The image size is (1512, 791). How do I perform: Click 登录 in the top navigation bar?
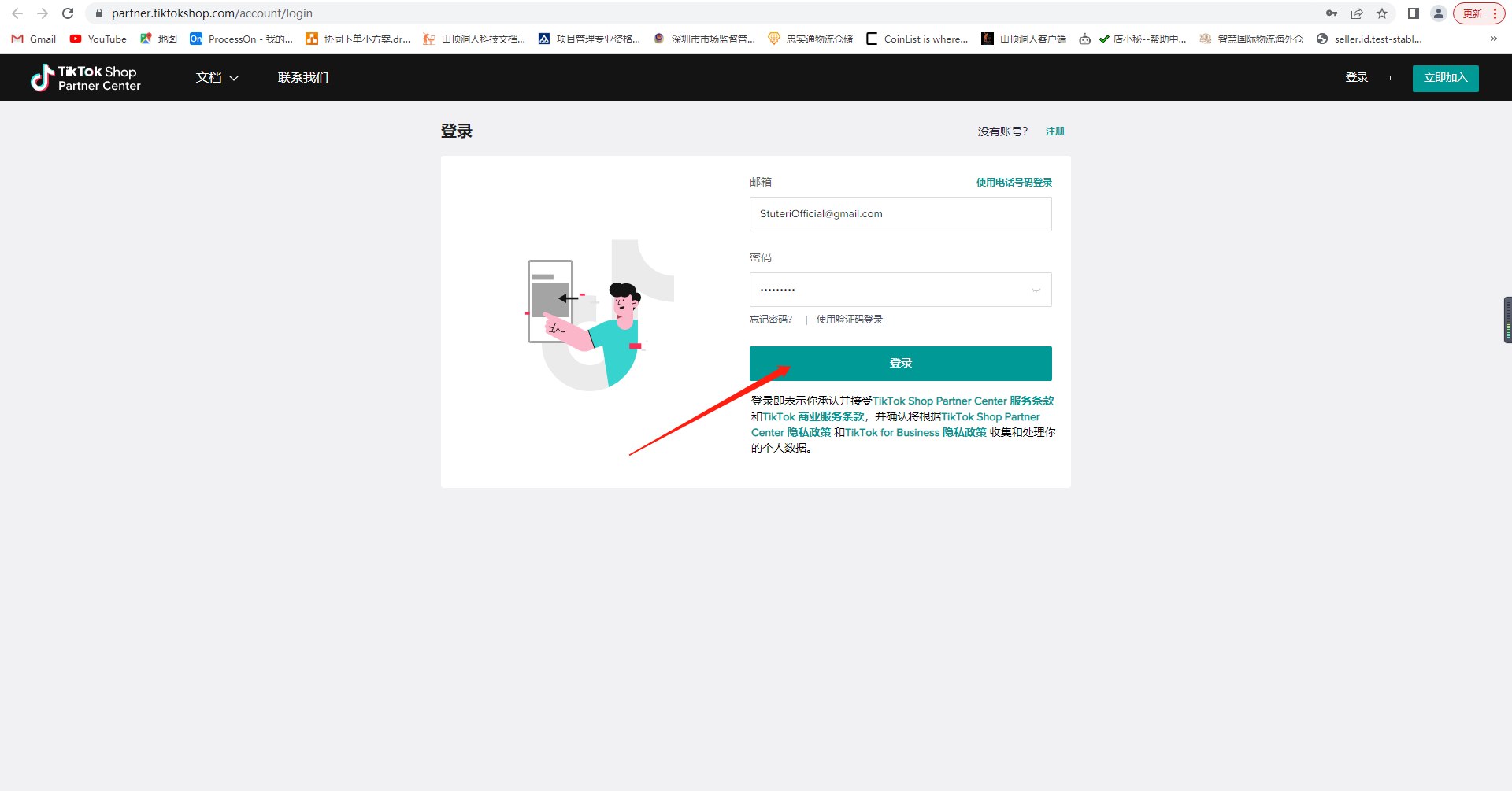point(1356,78)
